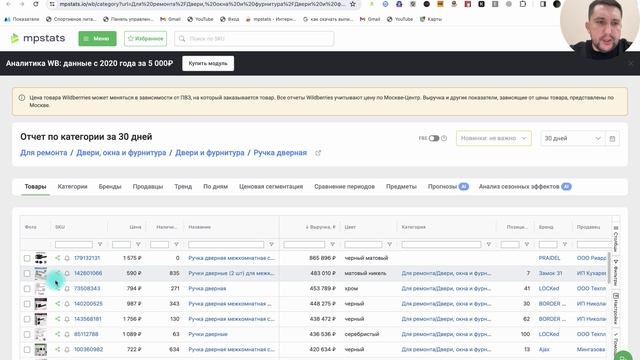Share product 100360982 via share icon
Screen dimensions: 640x360
[x=58, y=349]
